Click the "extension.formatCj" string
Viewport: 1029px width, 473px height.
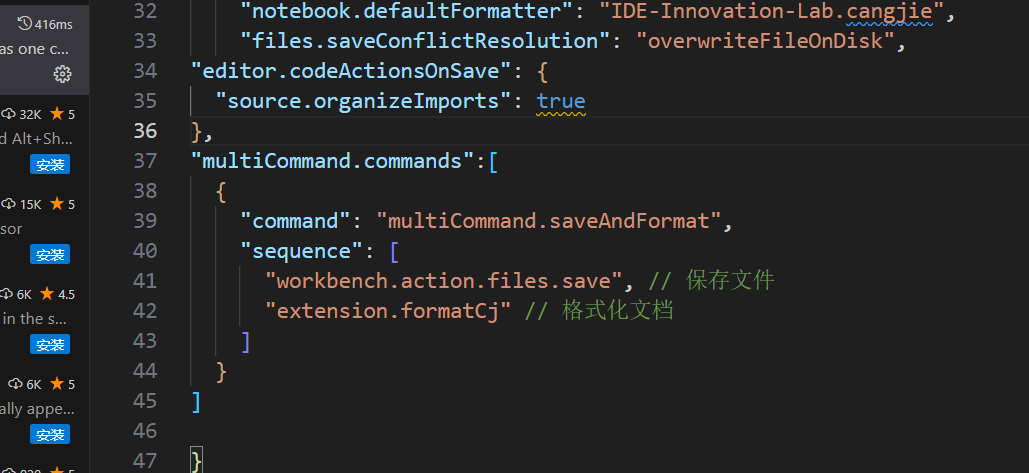pos(388,311)
